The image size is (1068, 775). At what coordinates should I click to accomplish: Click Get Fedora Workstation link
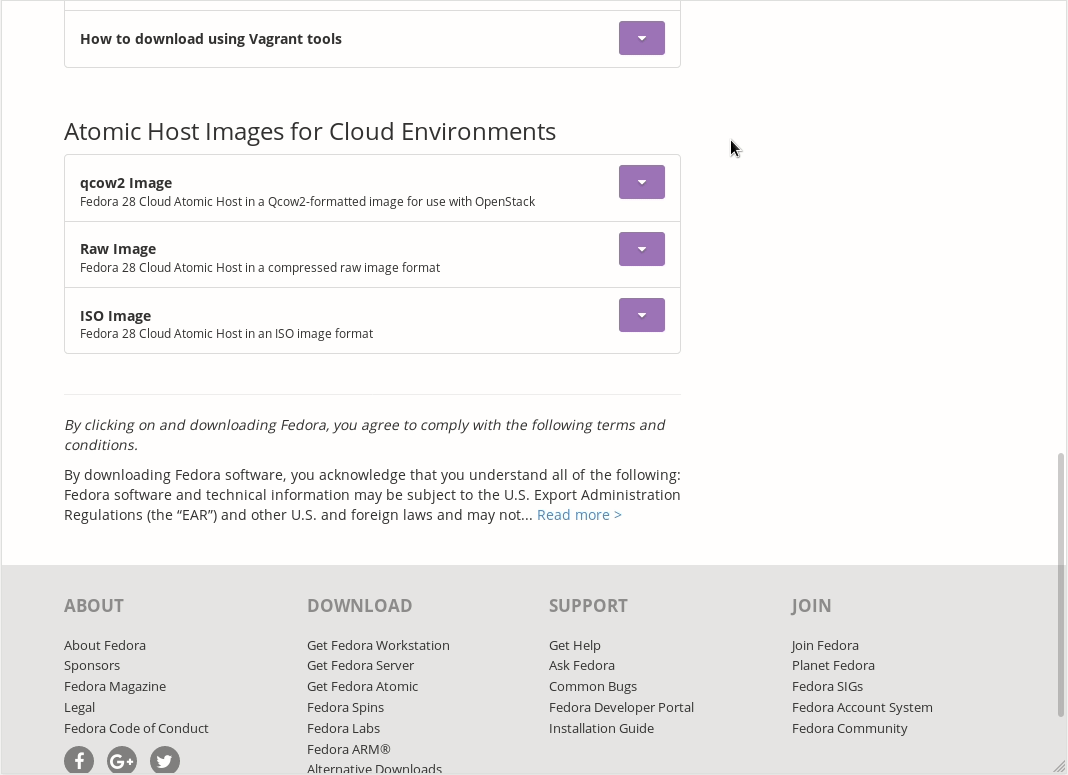[378, 645]
